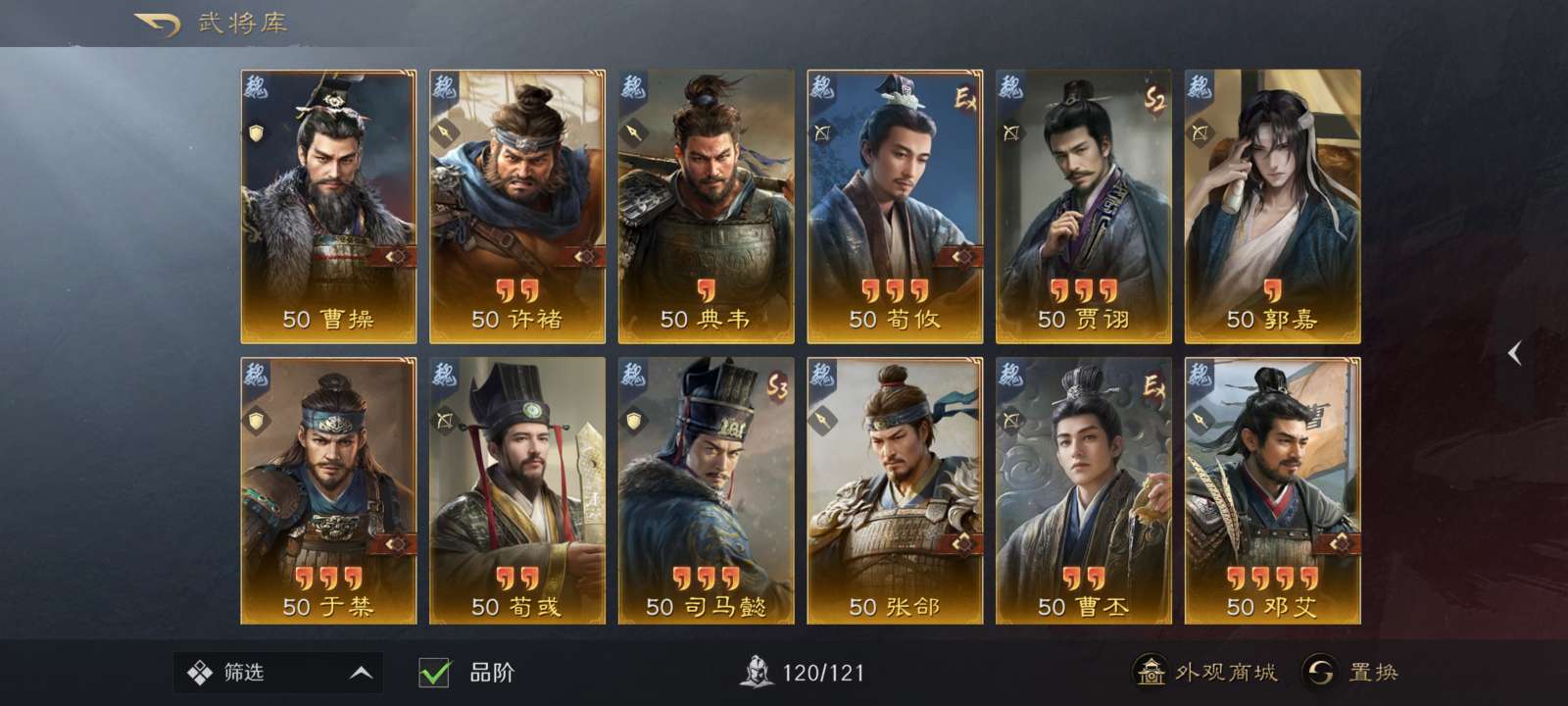
Task: Expand the side panel with left arrow
Action: pos(1514,353)
